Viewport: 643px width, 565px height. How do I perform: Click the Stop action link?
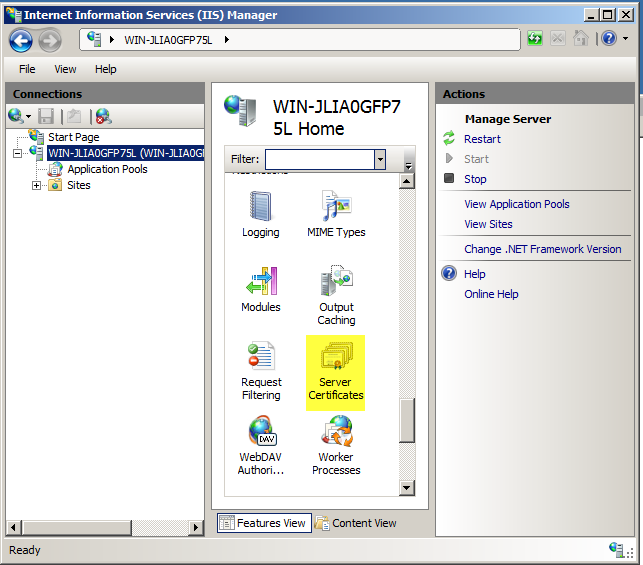pos(475,179)
